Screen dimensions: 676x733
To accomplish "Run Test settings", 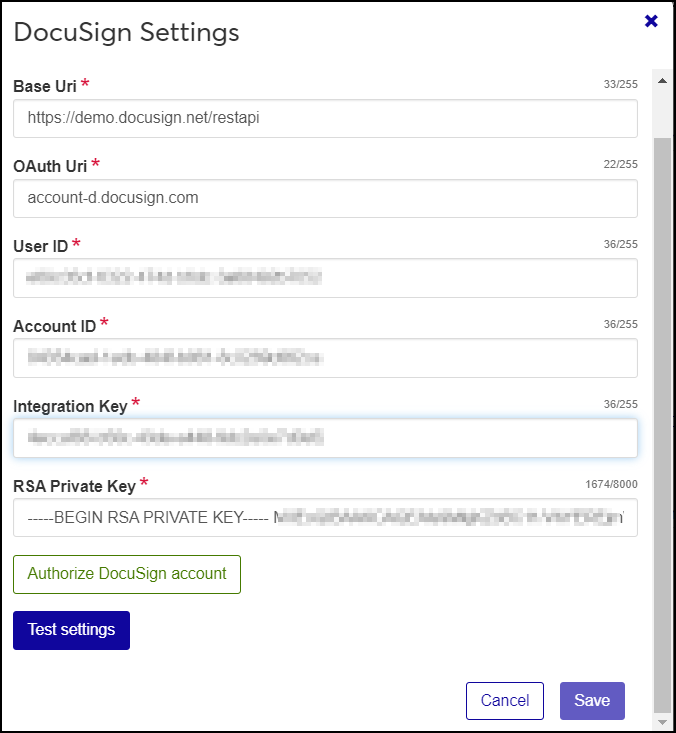I will [x=71, y=630].
